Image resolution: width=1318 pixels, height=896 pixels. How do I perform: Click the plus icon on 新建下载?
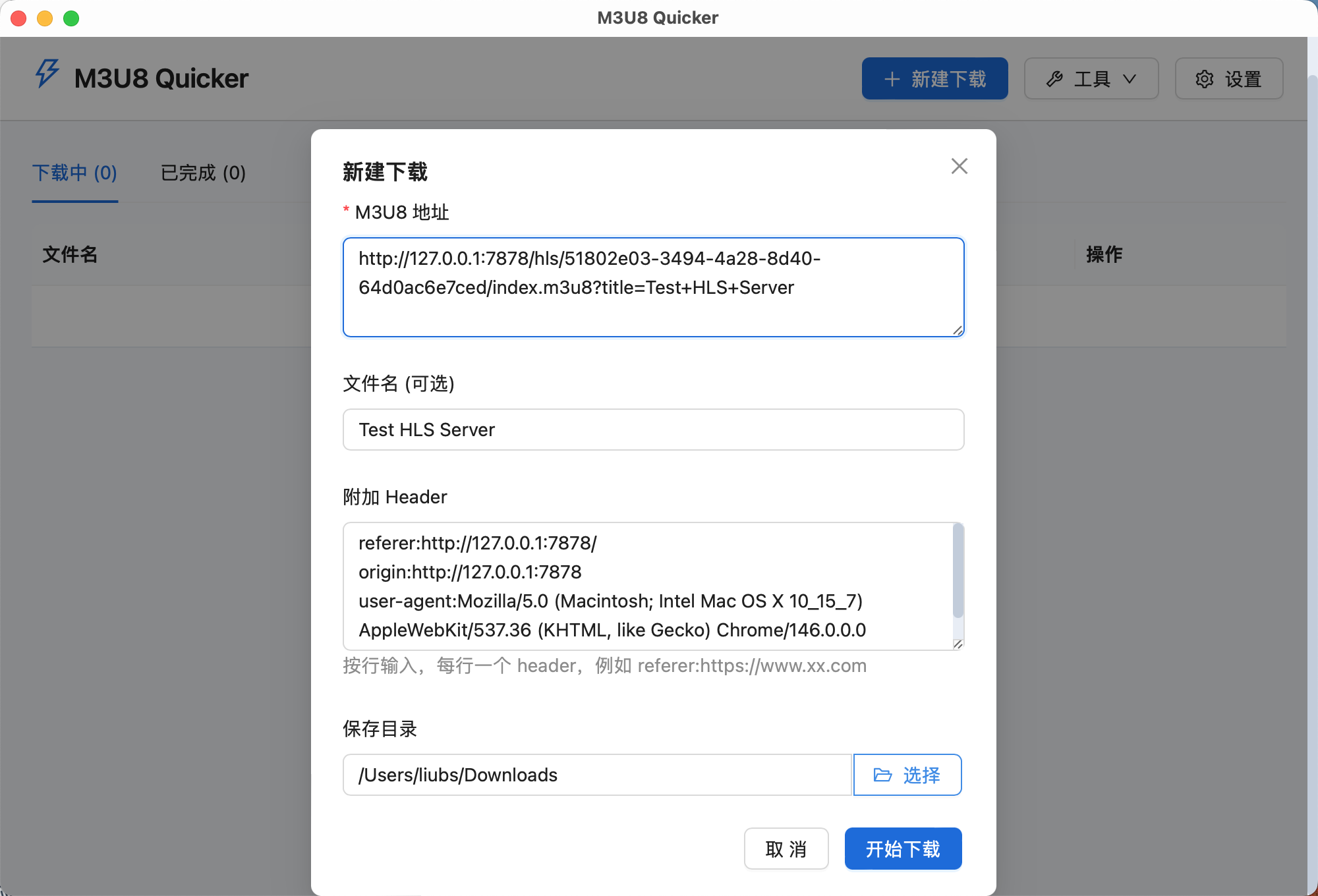point(892,79)
